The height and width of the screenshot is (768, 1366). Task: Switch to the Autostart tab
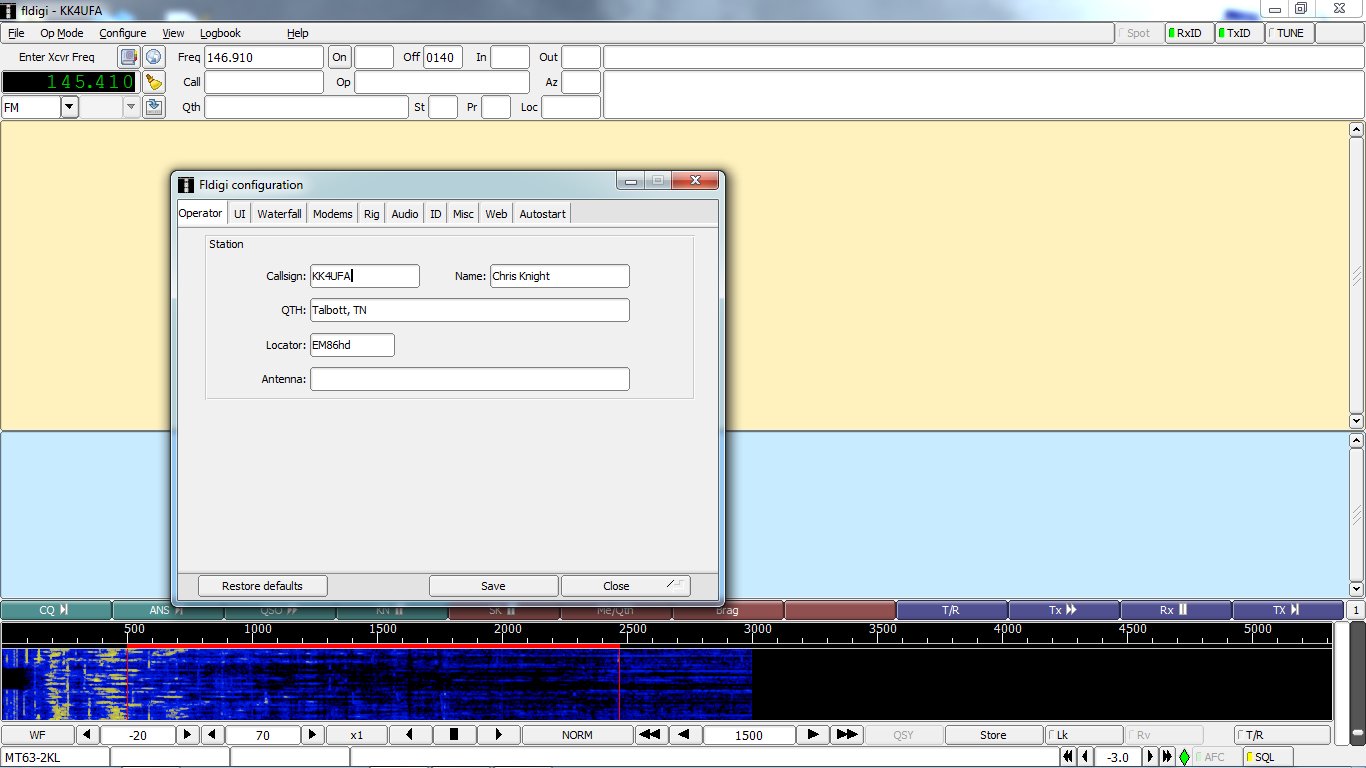click(x=542, y=214)
